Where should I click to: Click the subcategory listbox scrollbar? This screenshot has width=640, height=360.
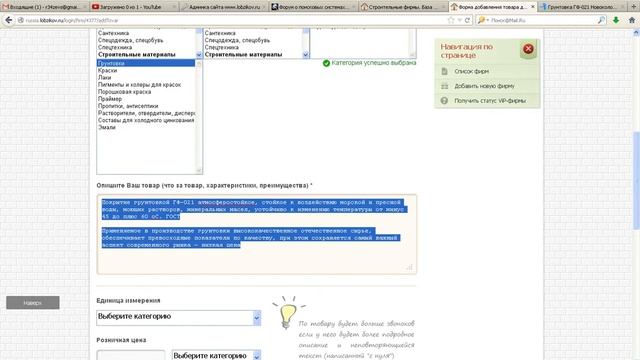(x=199, y=117)
